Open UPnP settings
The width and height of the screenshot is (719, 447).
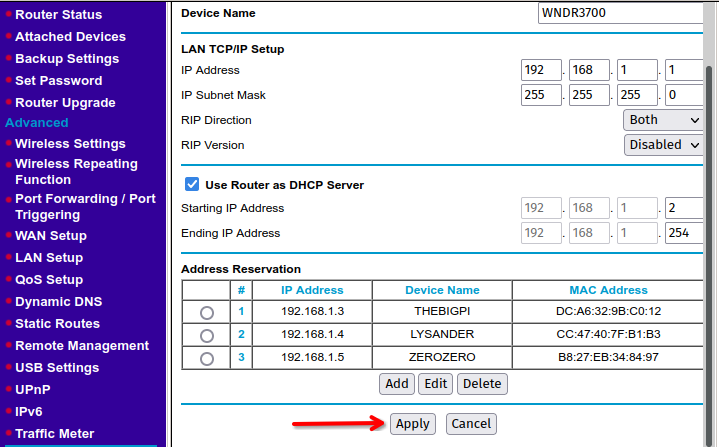[33, 390]
